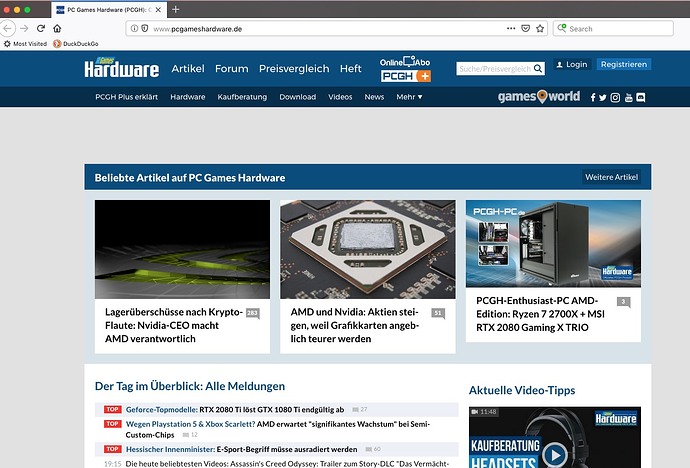
Task: Open a new browser tab with plus
Action: [175, 9]
